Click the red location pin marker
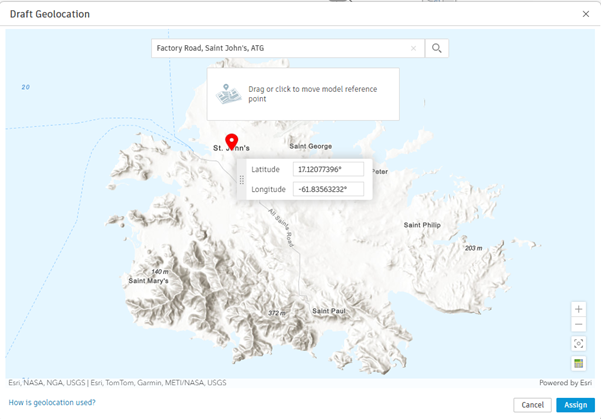 pyautogui.click(x=232, y=142)
